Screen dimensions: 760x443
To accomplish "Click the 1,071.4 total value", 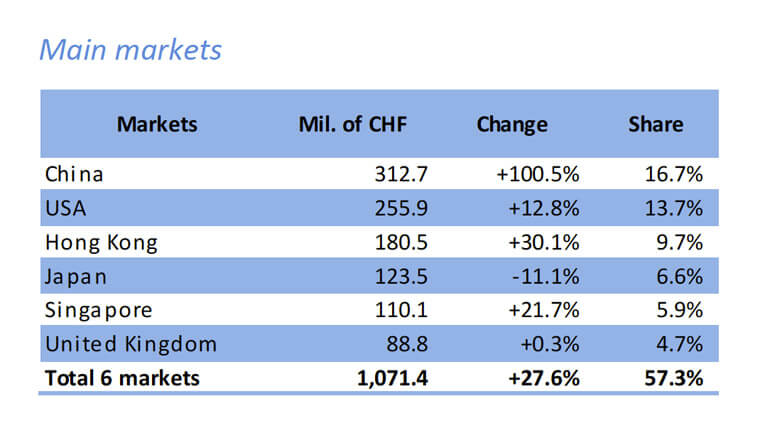I will coord(393,379).
